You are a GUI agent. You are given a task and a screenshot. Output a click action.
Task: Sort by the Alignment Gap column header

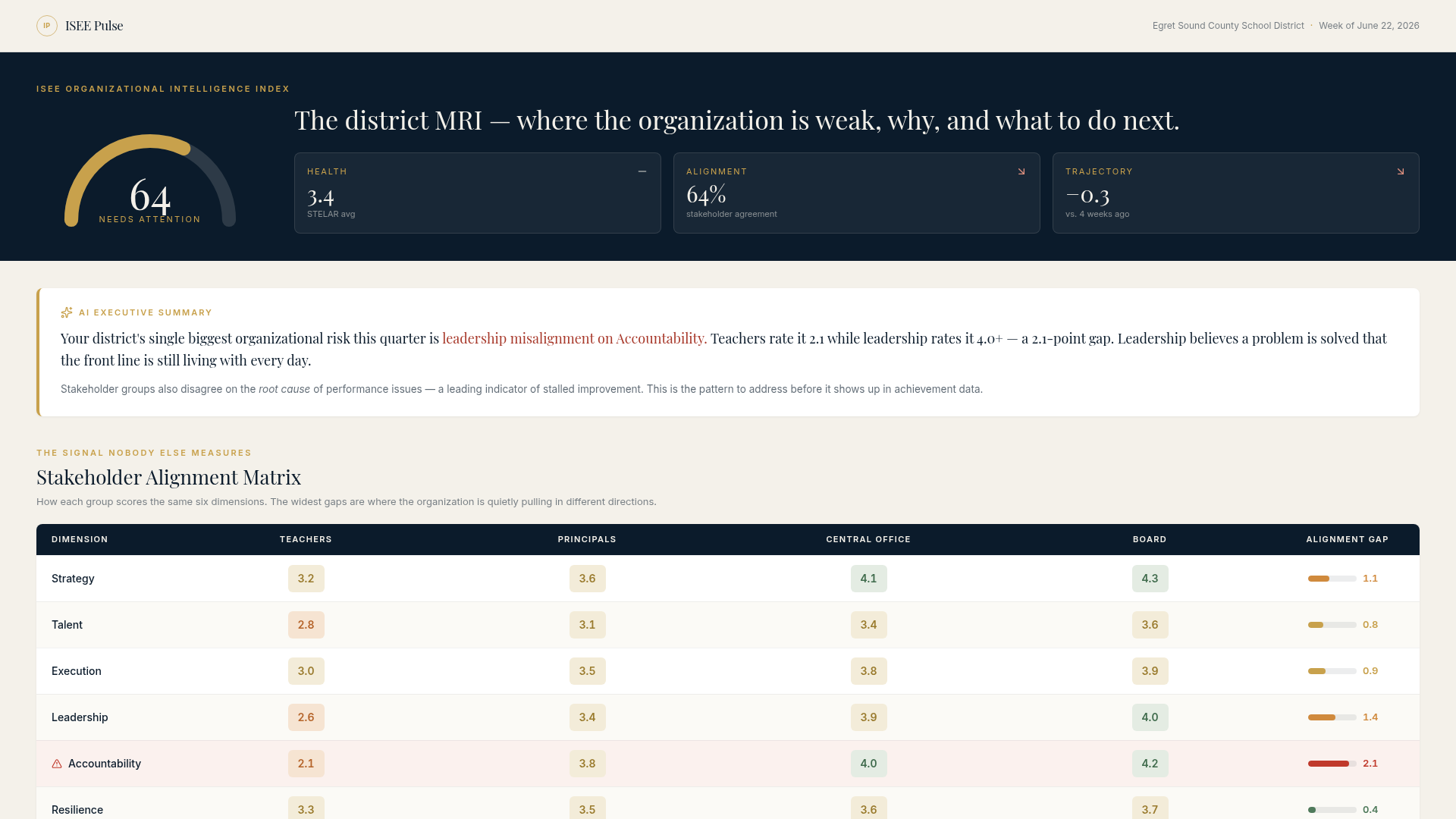click(1348, 539)
